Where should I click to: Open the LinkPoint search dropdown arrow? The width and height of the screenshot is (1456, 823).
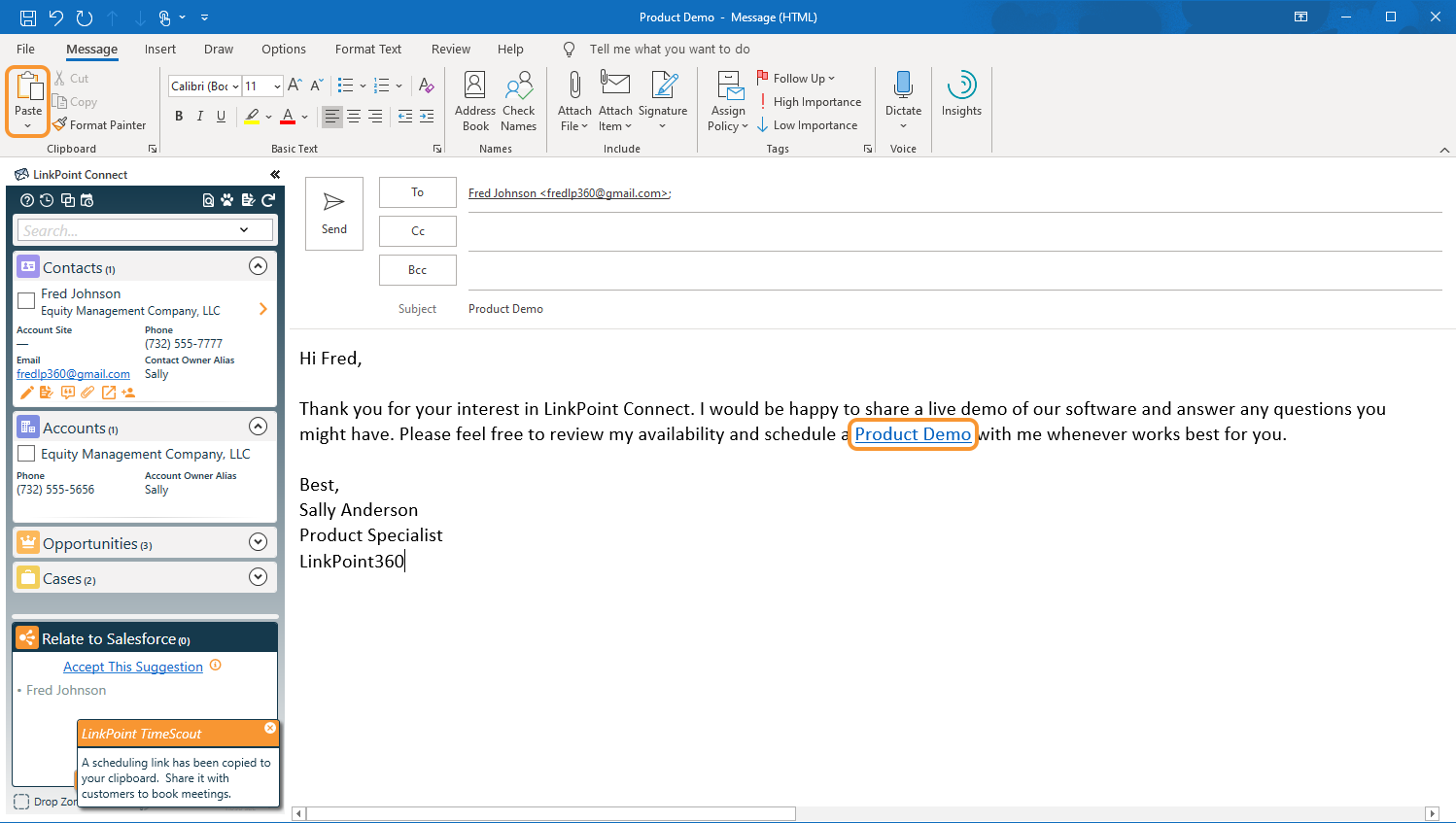244,229
